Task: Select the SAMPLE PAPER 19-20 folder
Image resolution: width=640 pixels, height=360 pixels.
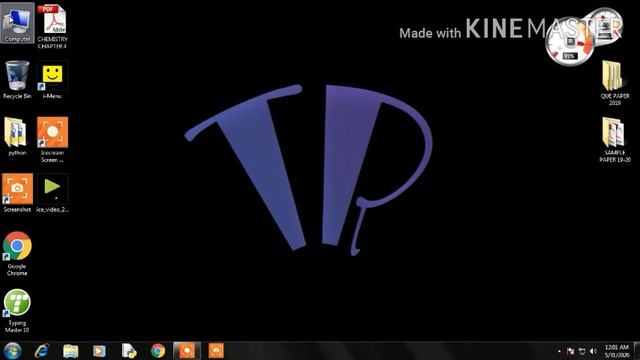Action: (615, 140)
